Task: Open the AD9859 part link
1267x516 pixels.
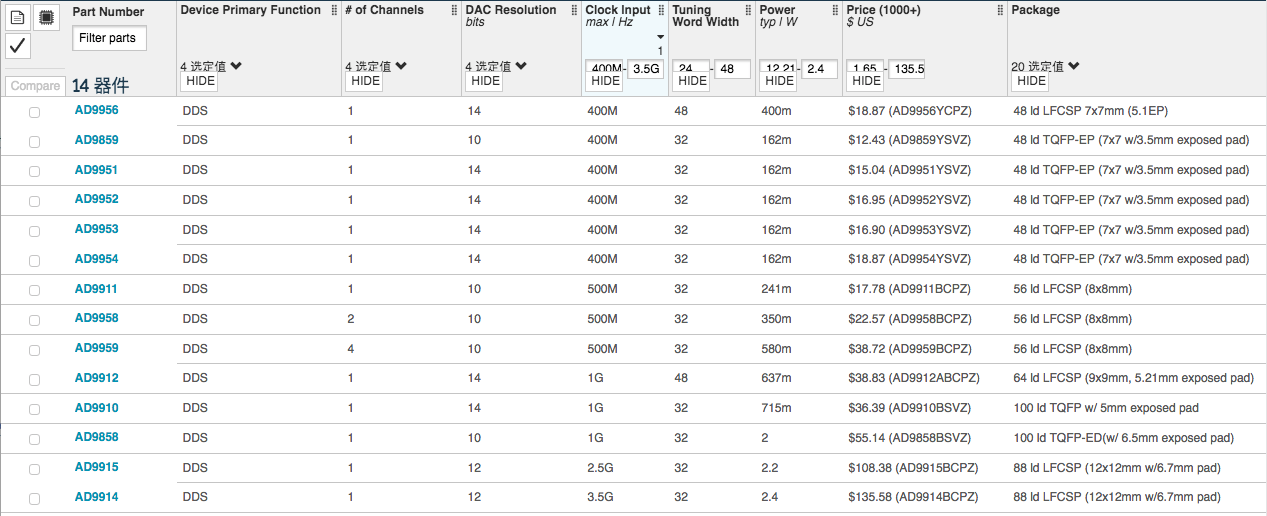Action: pos(96,140)
